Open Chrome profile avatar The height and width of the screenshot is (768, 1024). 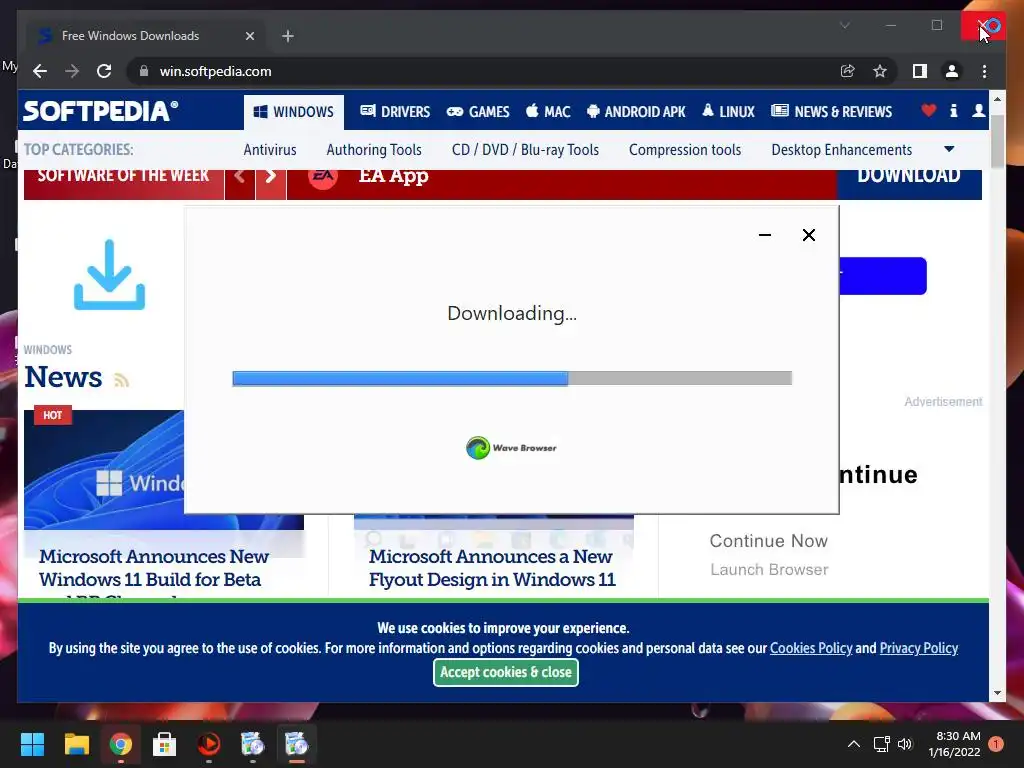[952, 71]
